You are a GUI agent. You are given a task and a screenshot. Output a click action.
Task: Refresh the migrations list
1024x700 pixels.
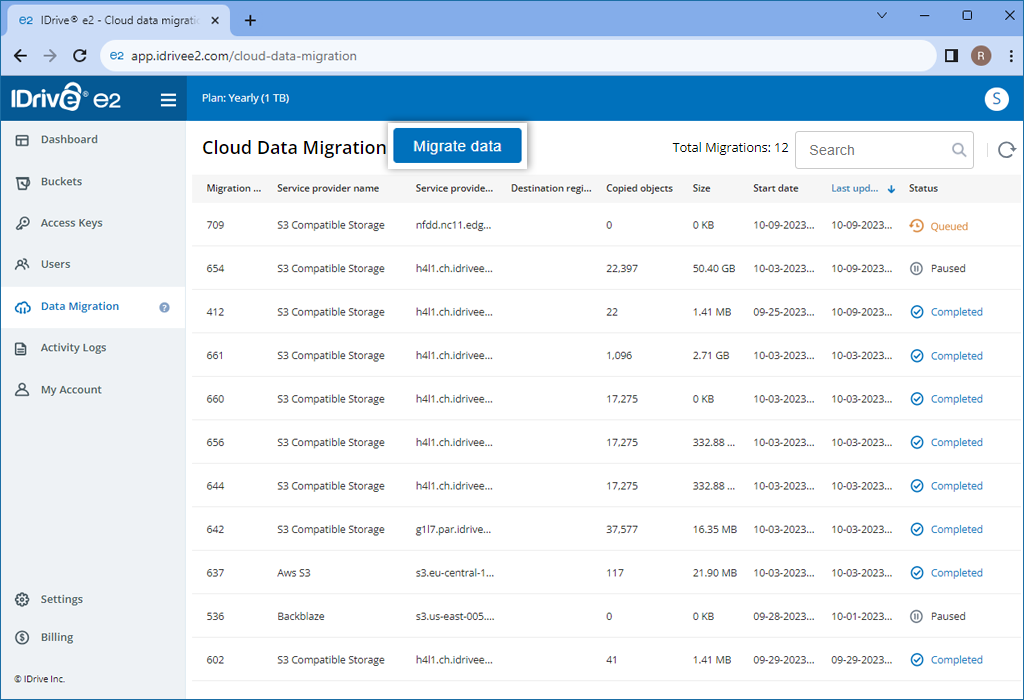(x=1006, y=149)
